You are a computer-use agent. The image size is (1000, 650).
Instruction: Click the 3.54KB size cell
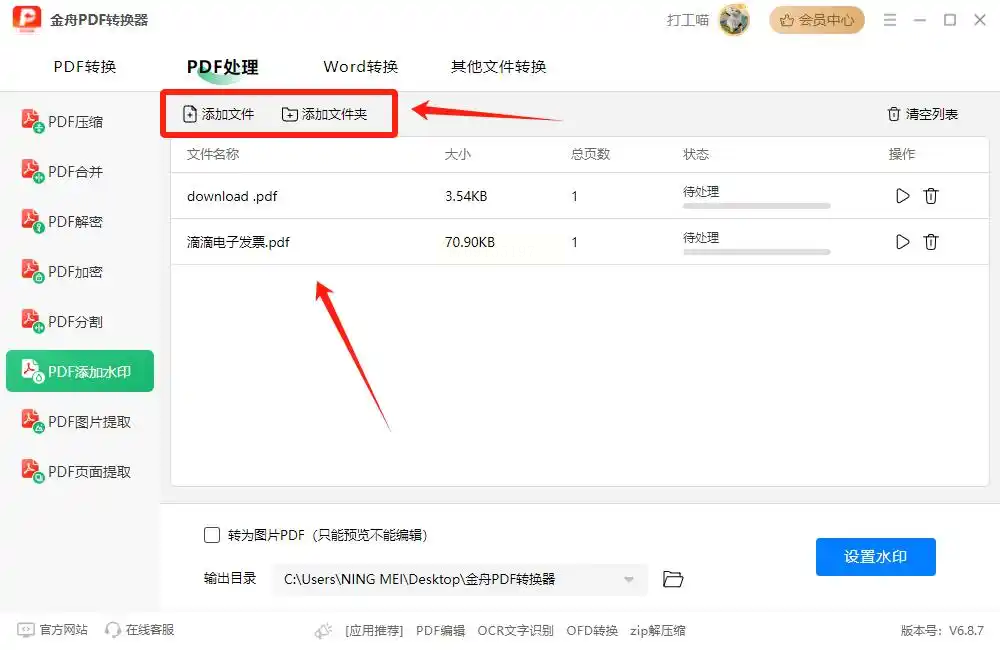[x=466, y=196]
